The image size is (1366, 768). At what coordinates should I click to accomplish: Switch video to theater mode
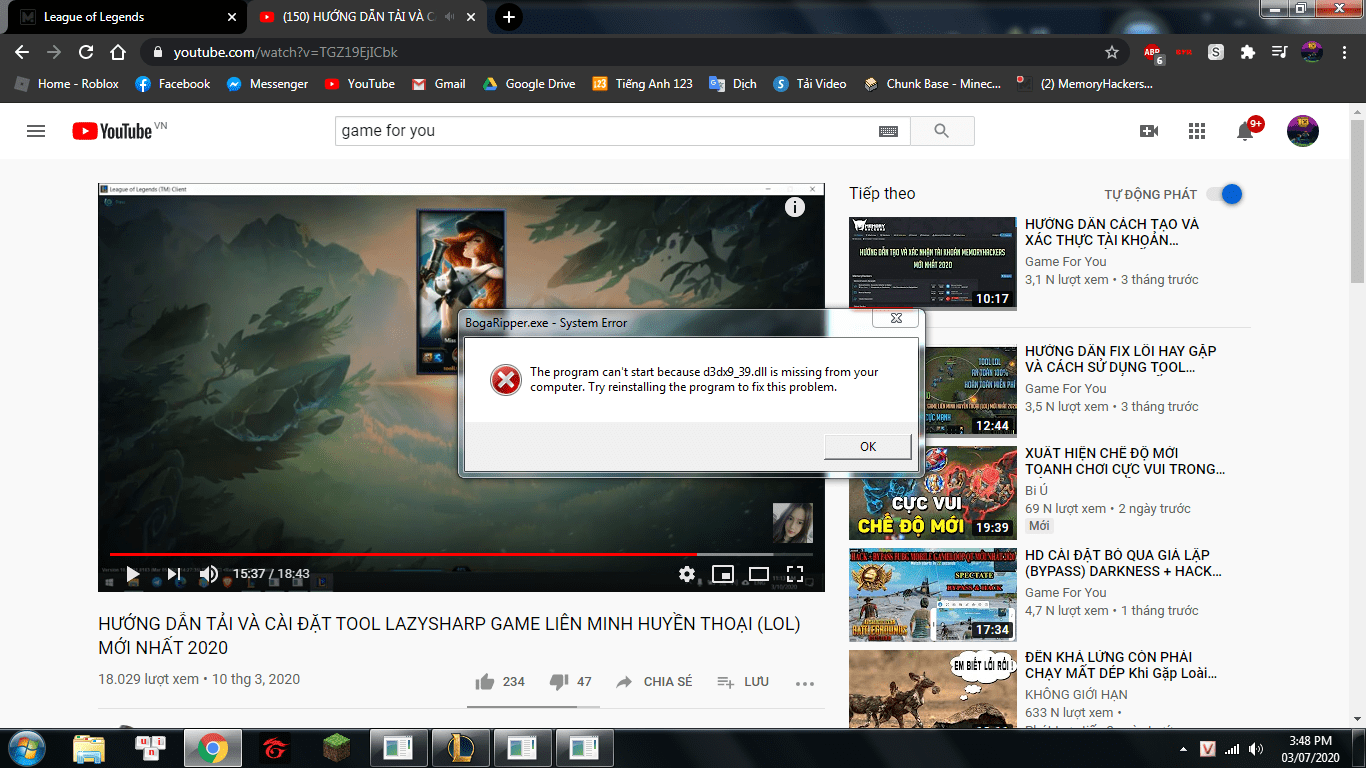coord(759,574)
